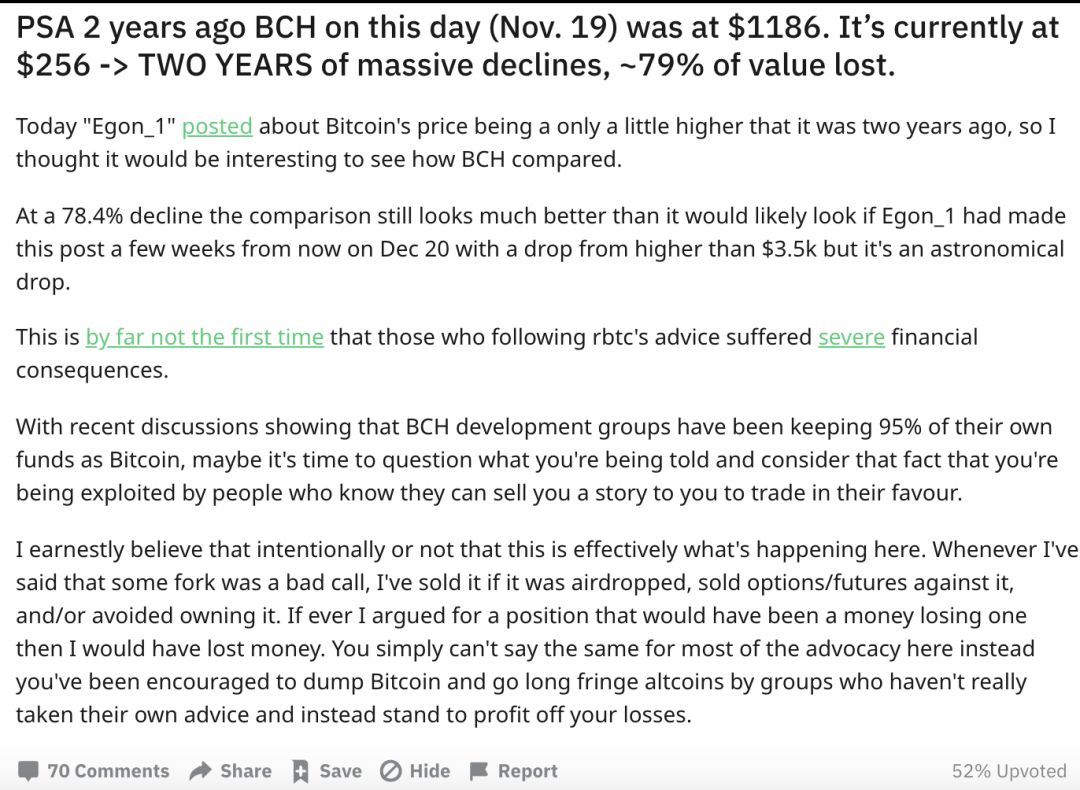The height and width of the screenshot is (790, 1080).
Task: Click the Report flag icon
Action: click(479, 771)
